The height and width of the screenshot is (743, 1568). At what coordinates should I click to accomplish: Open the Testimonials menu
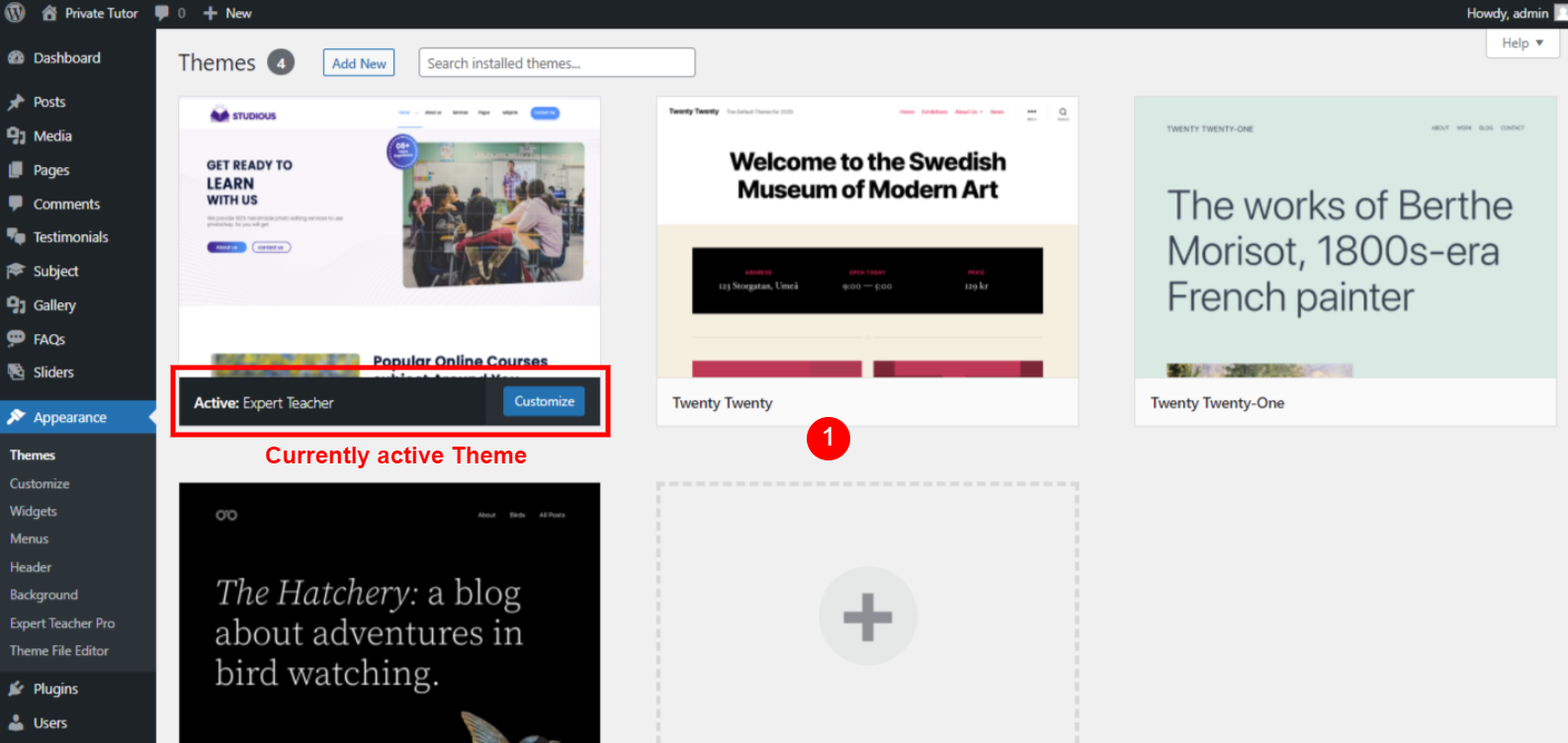[78, 237]
